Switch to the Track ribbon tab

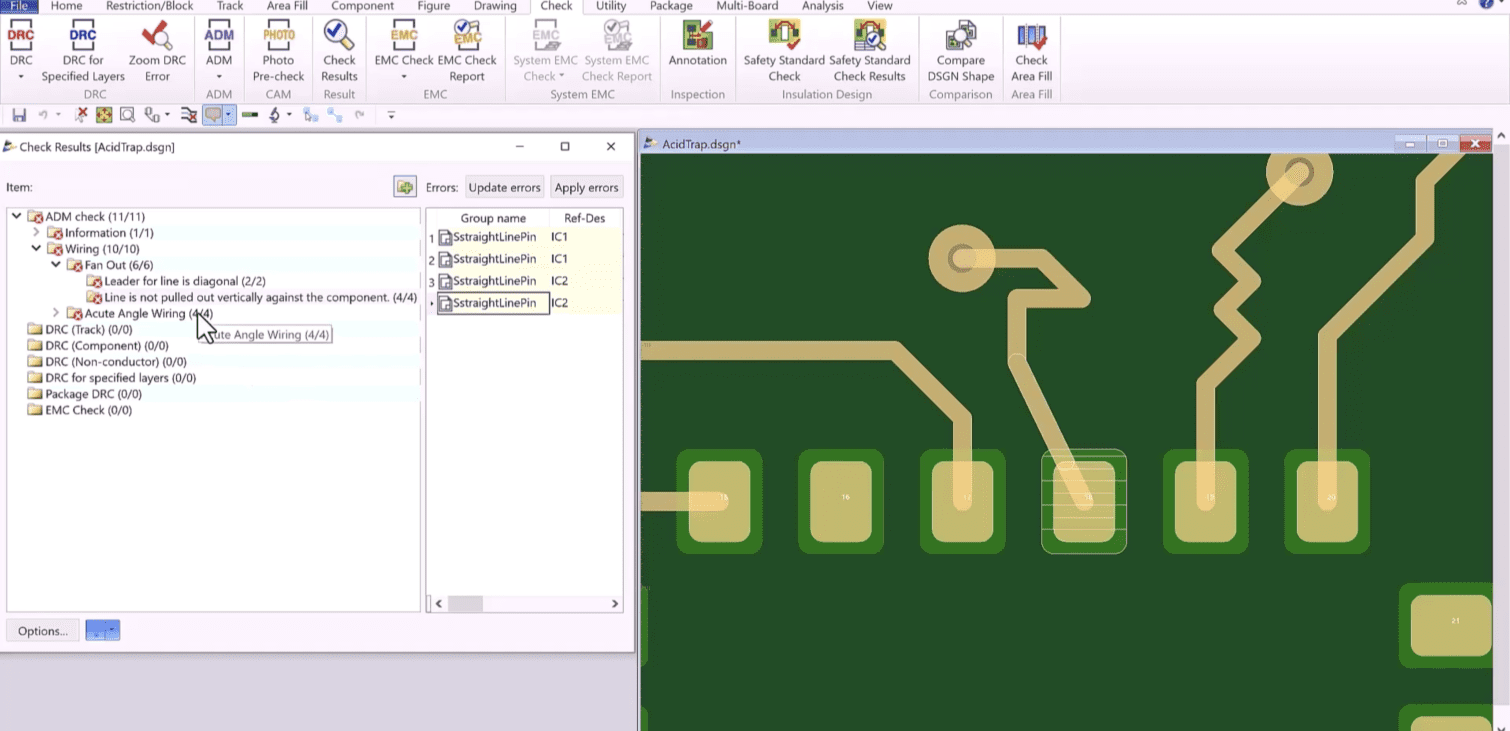(x=230, y=6)
